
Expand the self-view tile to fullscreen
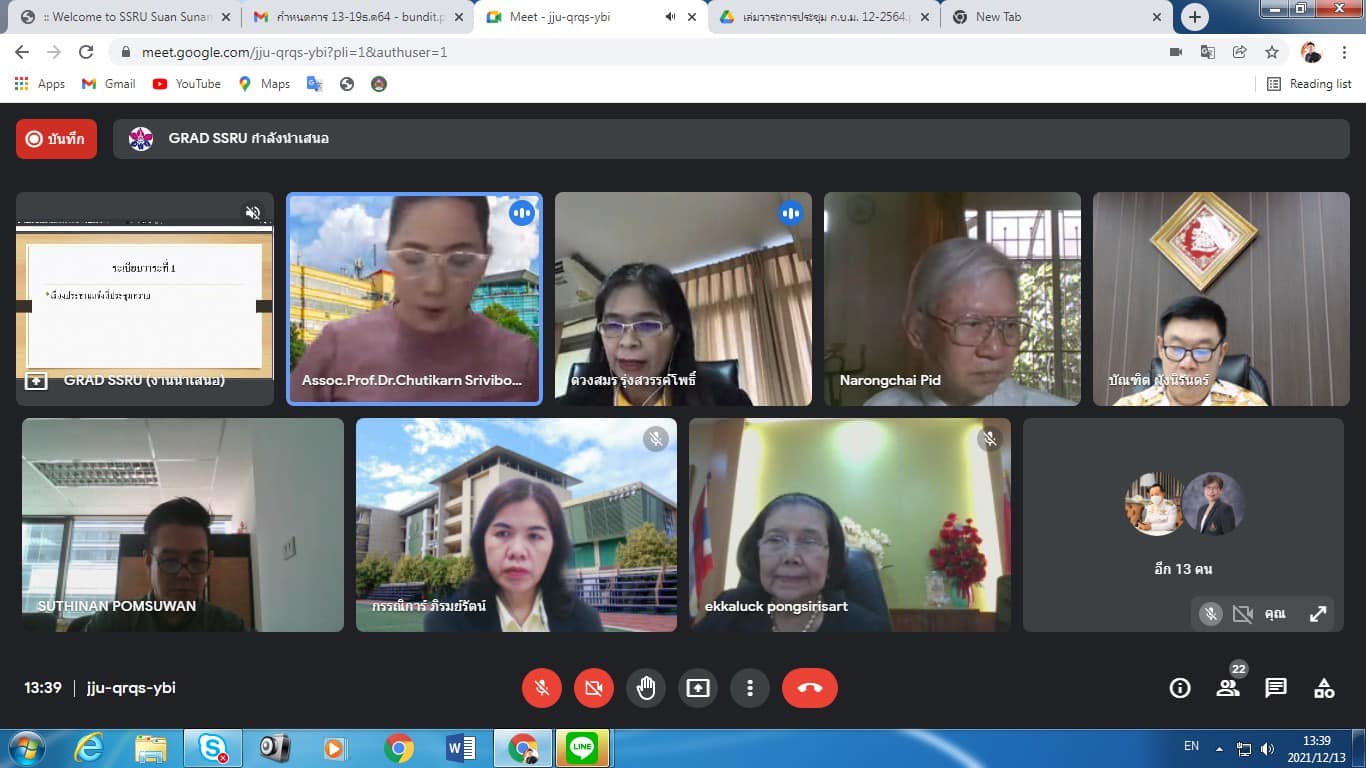pos(1318,614)
